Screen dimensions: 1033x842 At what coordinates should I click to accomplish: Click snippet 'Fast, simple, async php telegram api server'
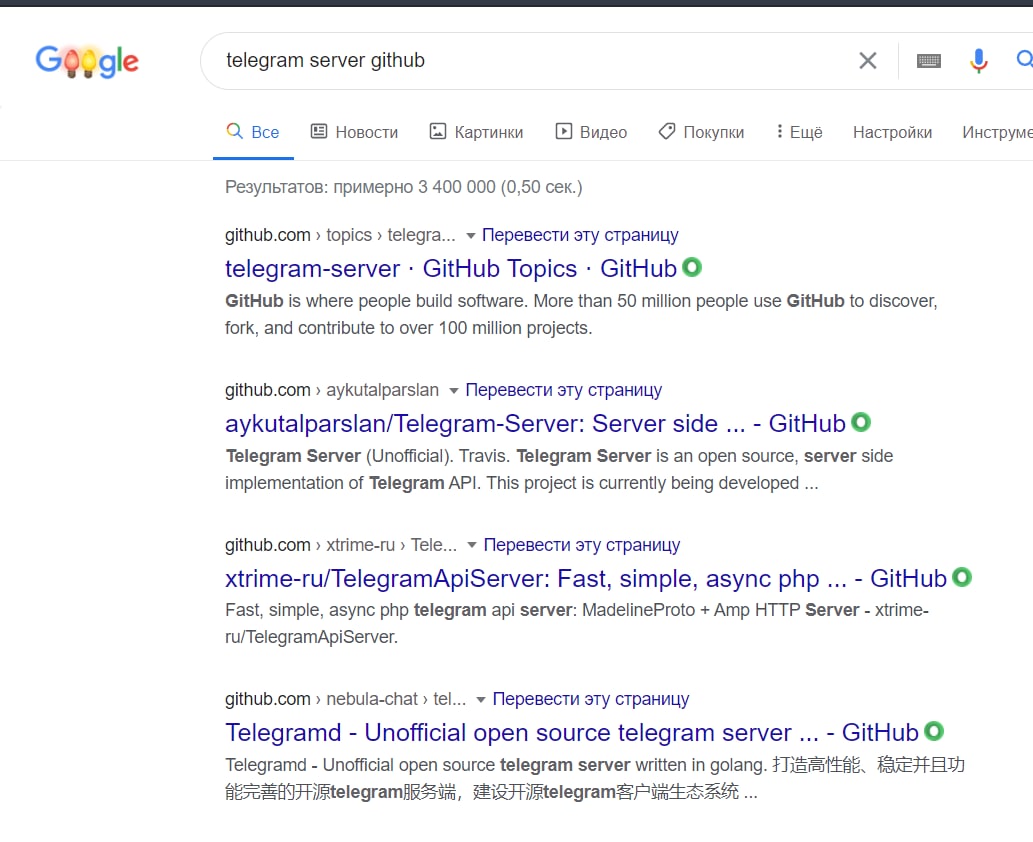(577, 623)
